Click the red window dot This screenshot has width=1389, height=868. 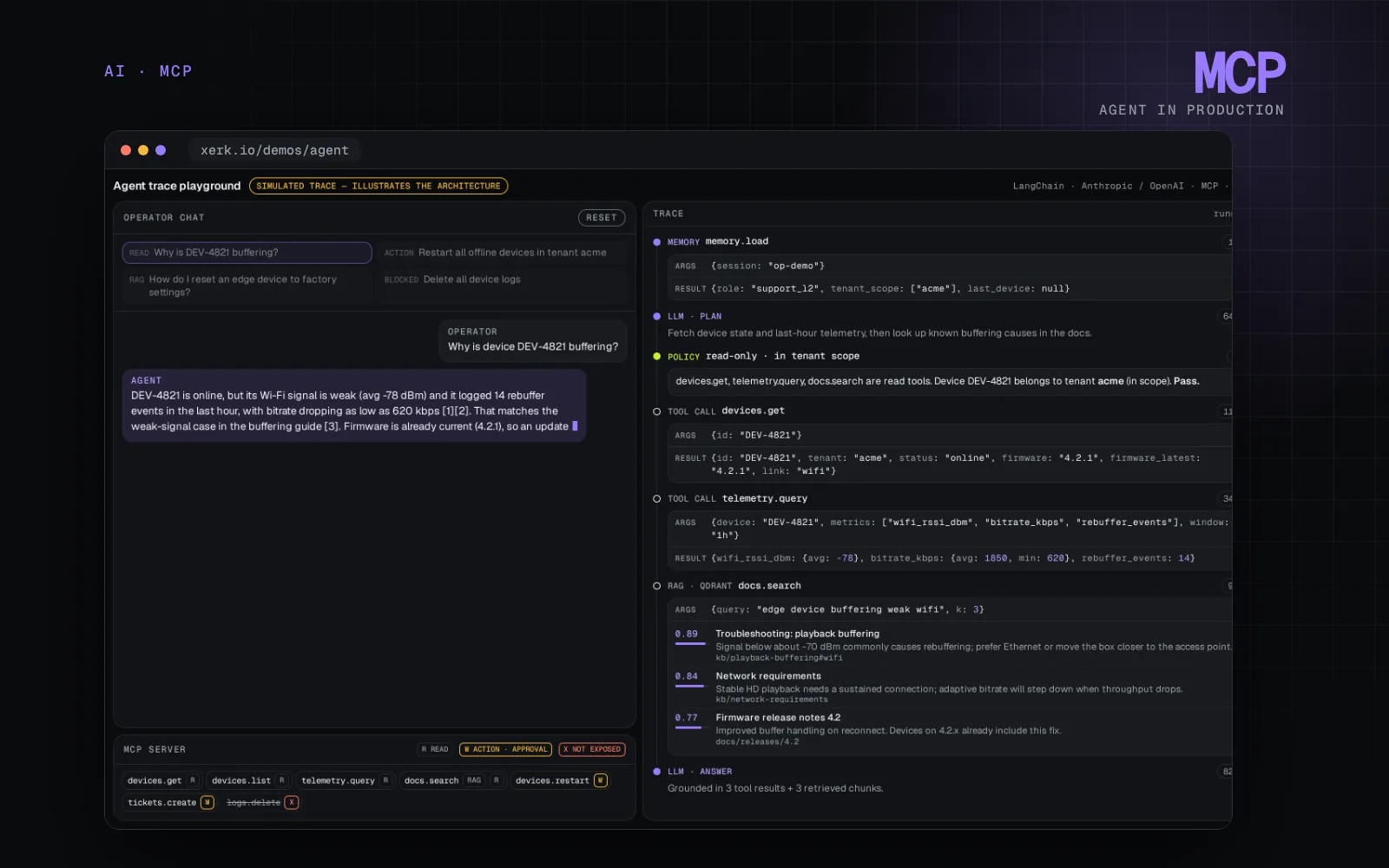pyautogui.click(x=126, y=150)
